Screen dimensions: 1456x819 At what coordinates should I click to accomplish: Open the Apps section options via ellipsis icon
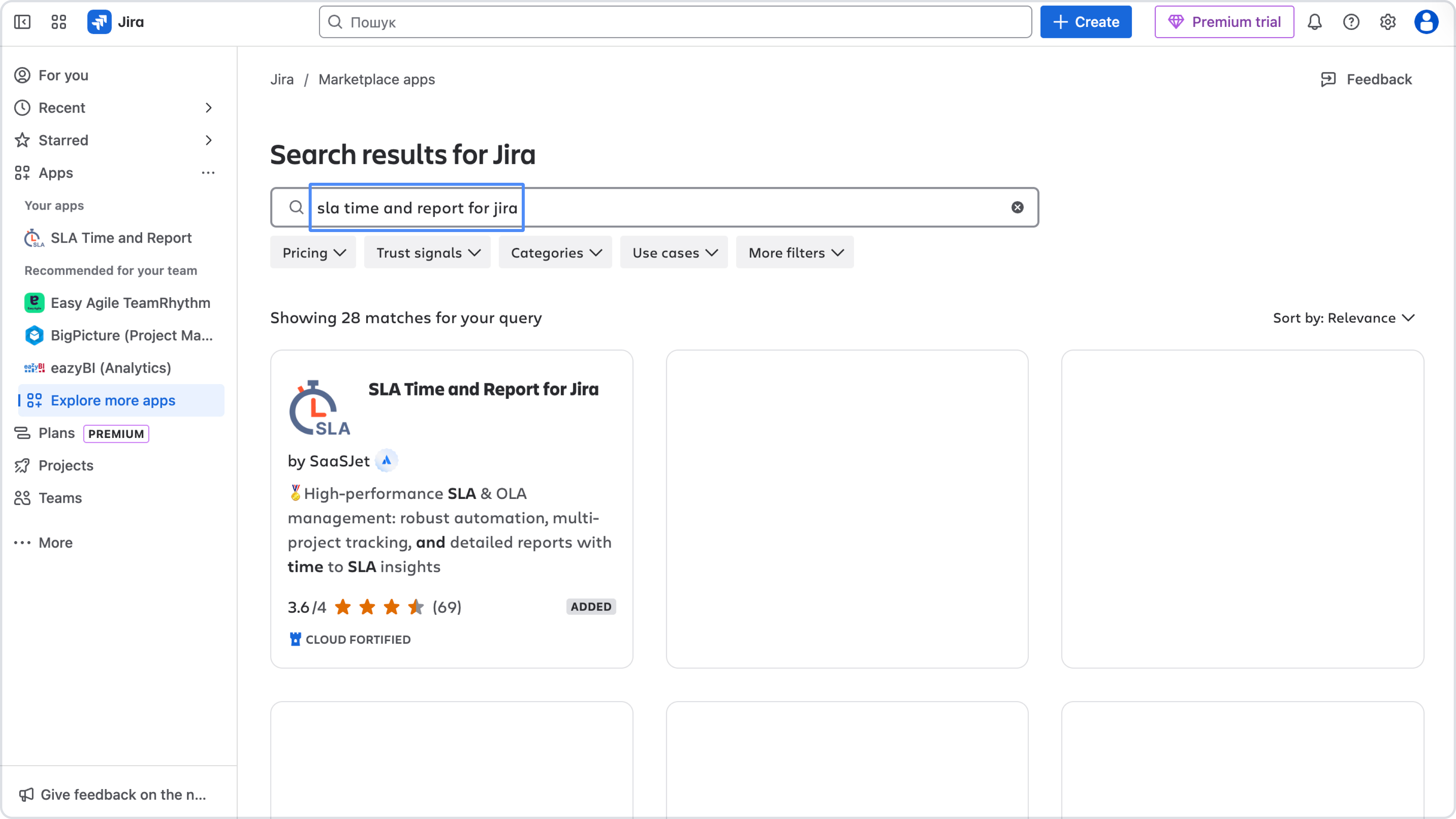(209, 173)
